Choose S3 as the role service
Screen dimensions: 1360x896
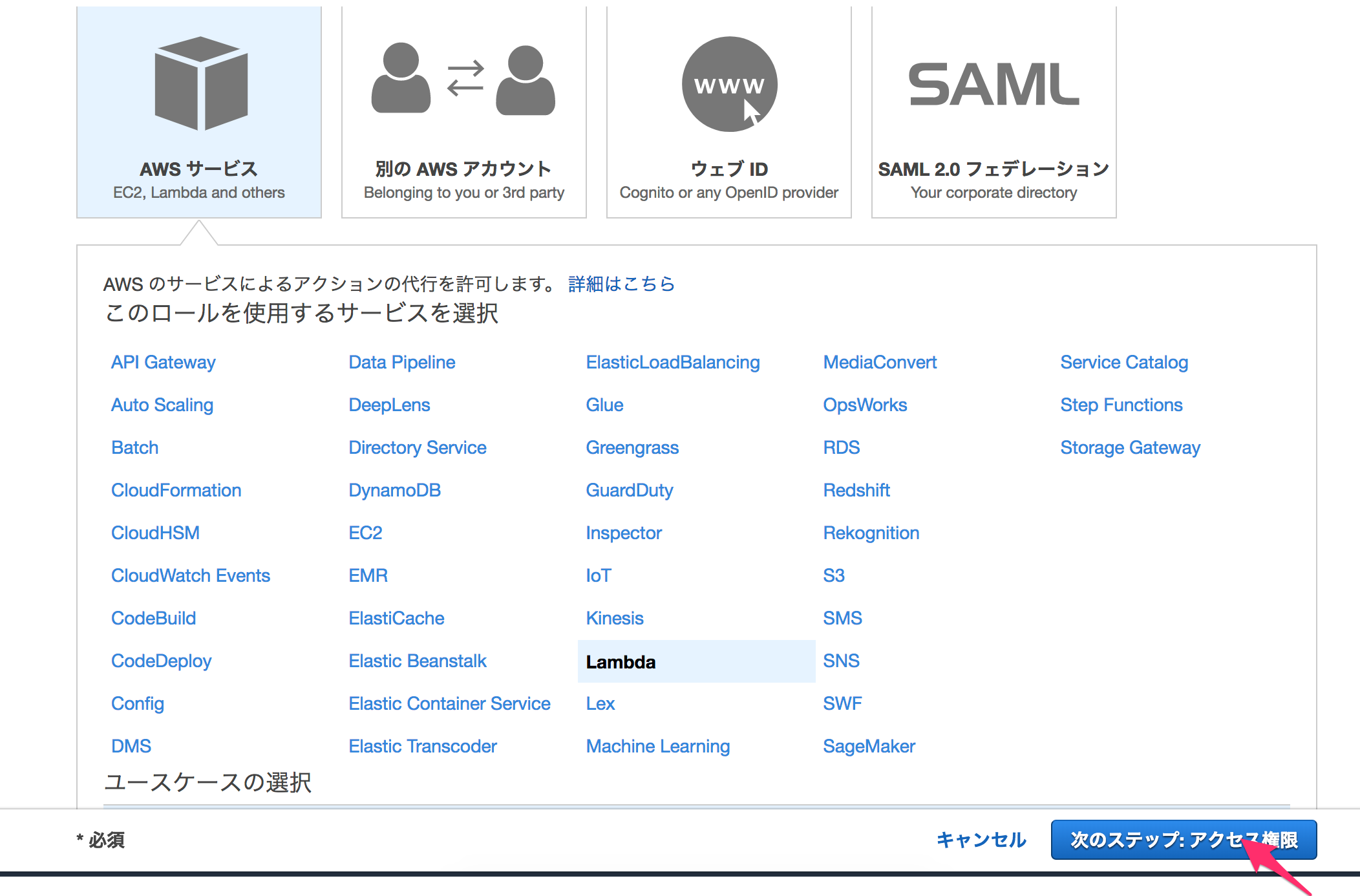pyautogui.click(x=834, y=575)
